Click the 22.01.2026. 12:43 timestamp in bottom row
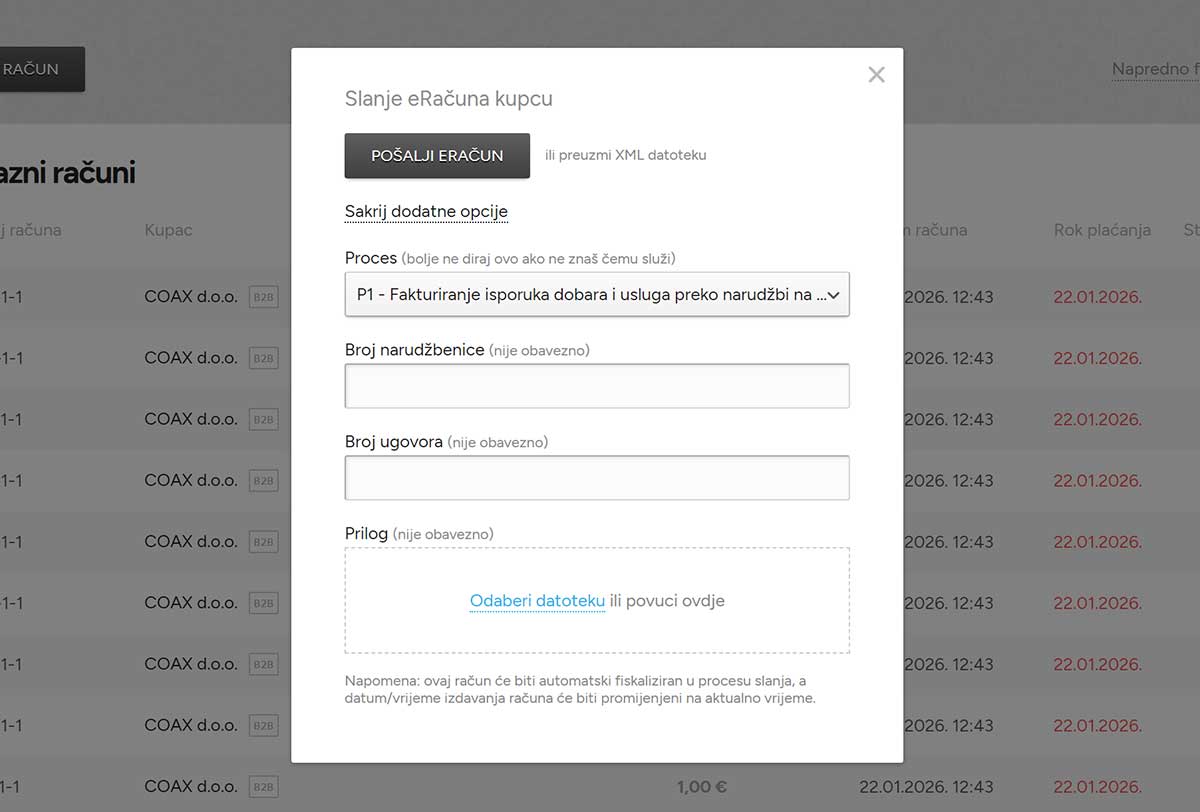 coord(926,787)
